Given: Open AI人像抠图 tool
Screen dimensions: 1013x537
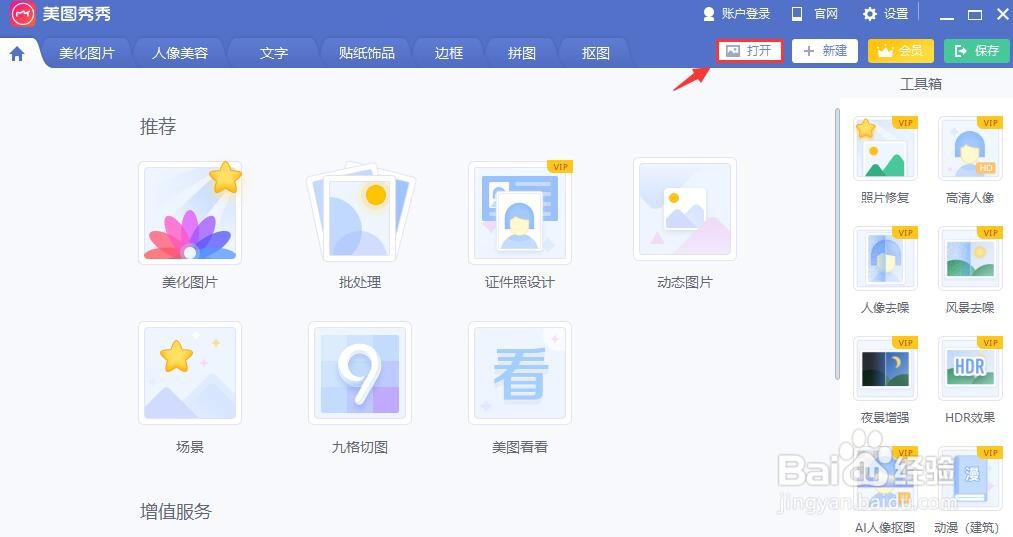Looking at the screenshot, I should coord(885,478).
